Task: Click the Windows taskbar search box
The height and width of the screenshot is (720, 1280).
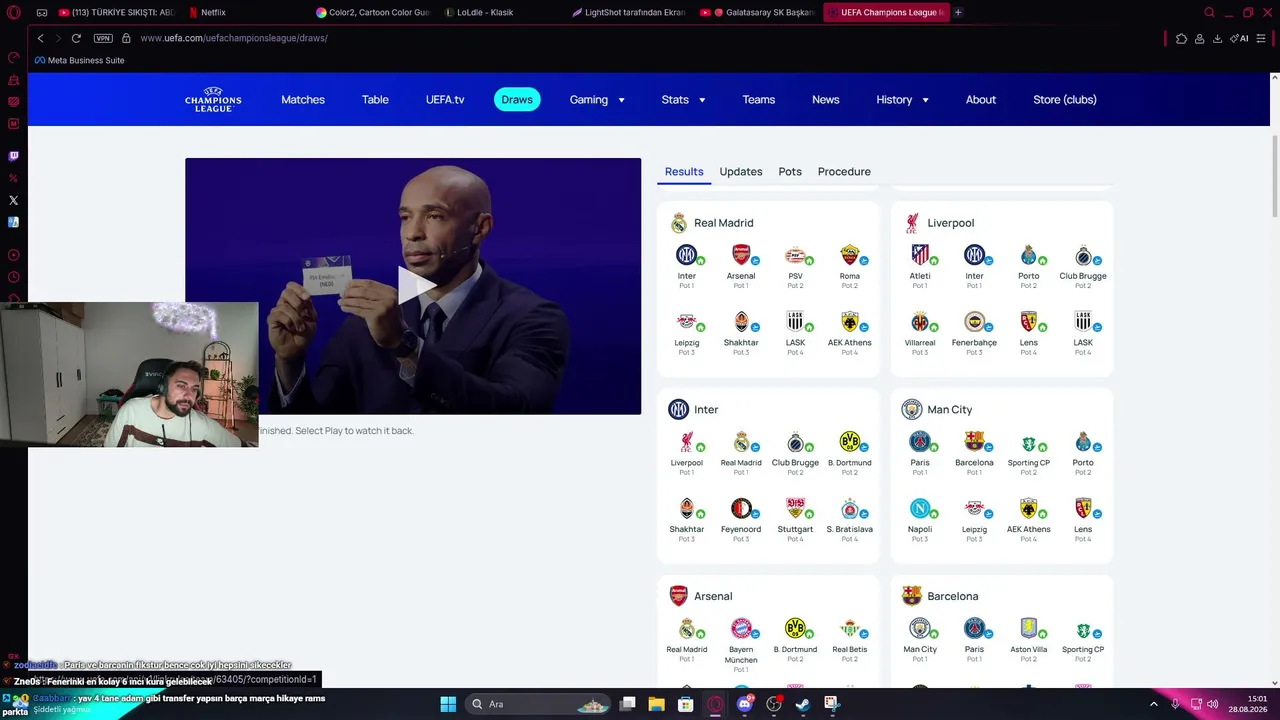Action: (x=540, y=704)
